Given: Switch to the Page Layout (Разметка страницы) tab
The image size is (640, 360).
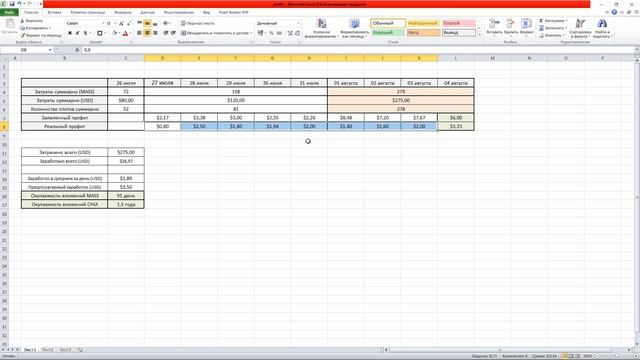Looking at the screenshot, I should (x=88, y=13).
